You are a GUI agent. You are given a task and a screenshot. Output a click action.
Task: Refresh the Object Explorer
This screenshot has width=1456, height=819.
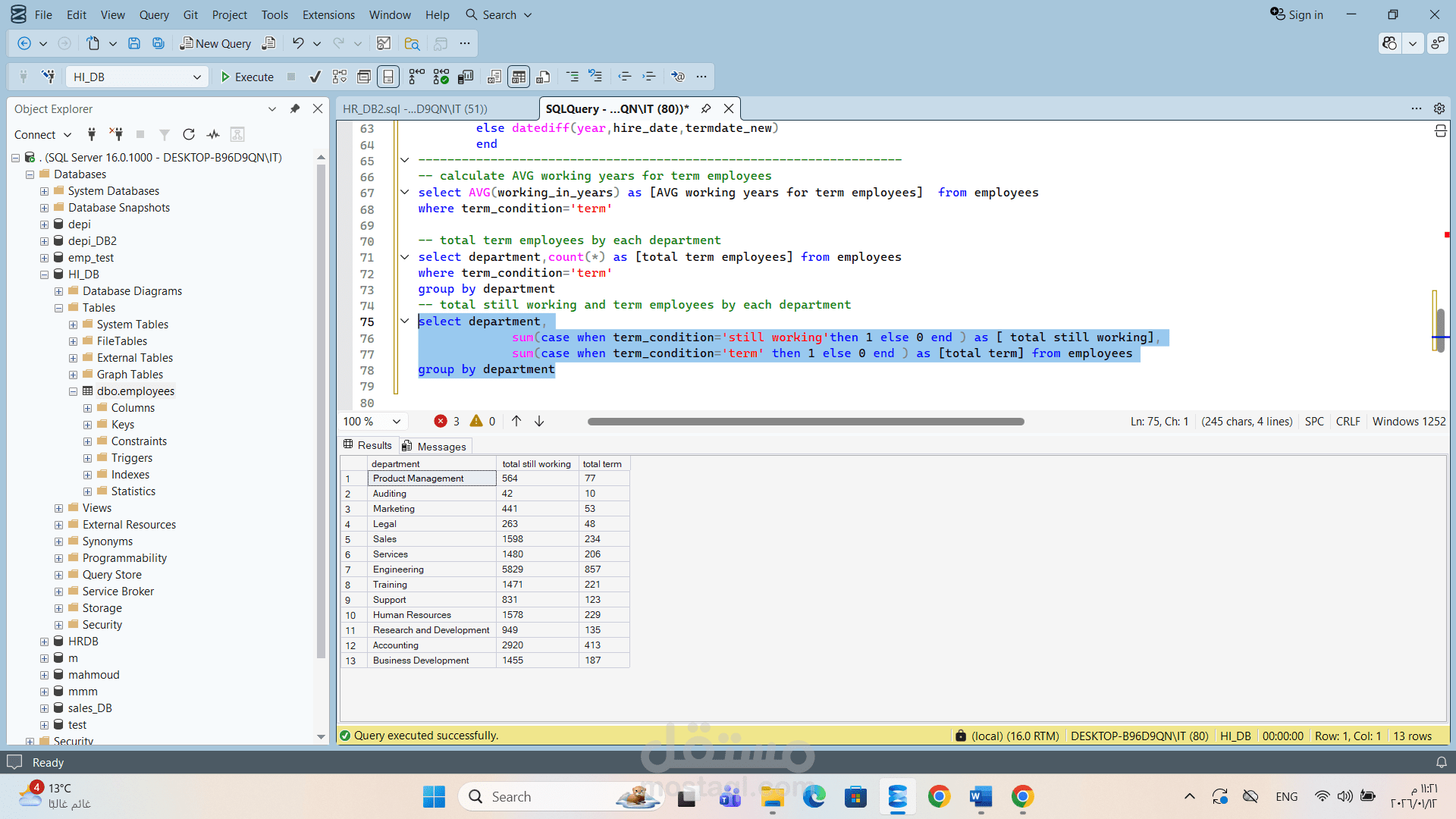click(189, 134)
